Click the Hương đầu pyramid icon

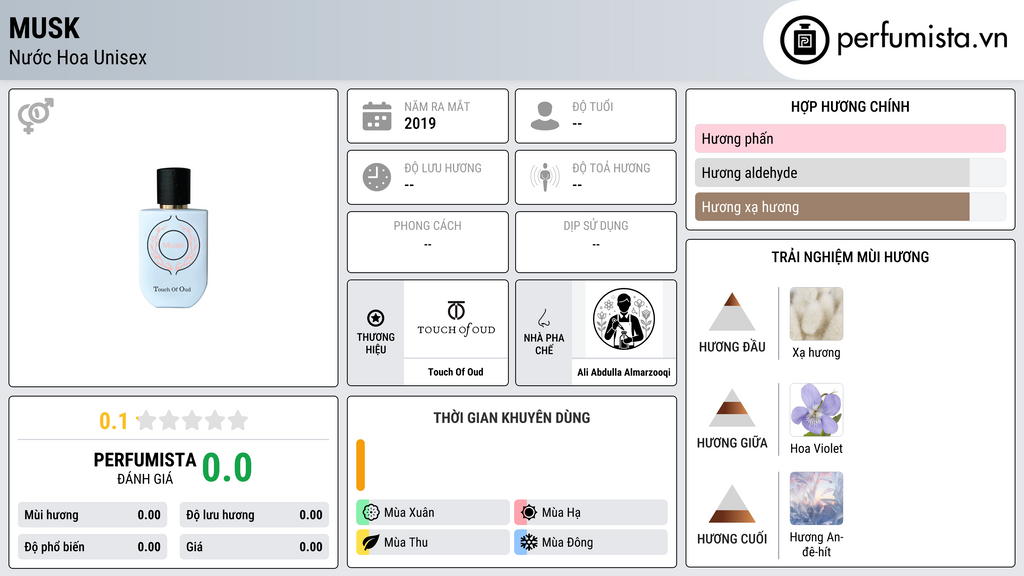pyautogui.click(x=732, y=312)
